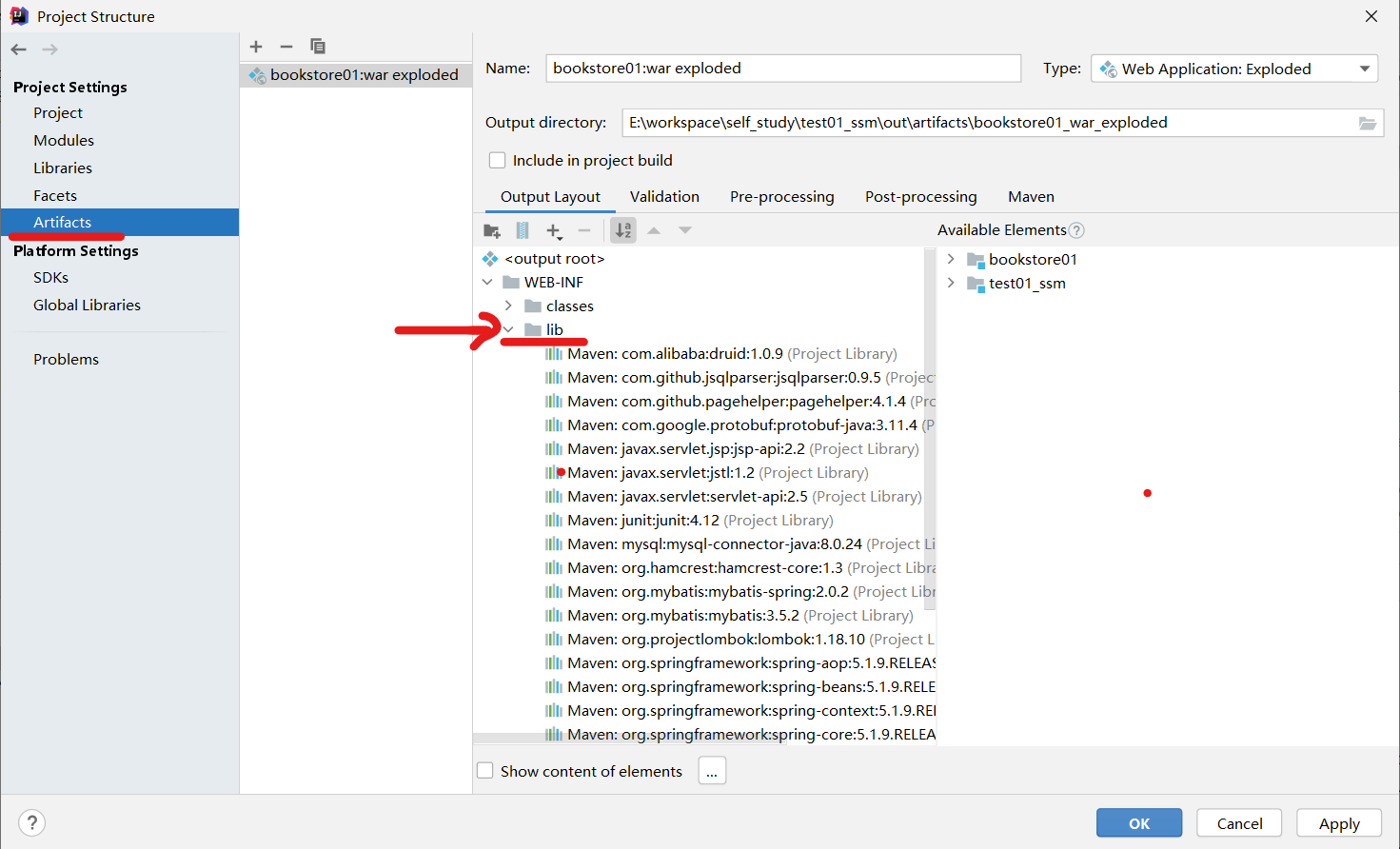
Task: Click the Create Archive icon in layout toolbar
Action: pos(523,230)
